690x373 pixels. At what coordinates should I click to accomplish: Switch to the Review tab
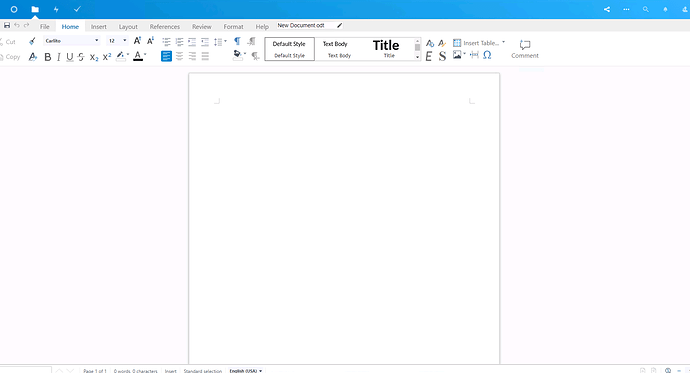(202, 26)
